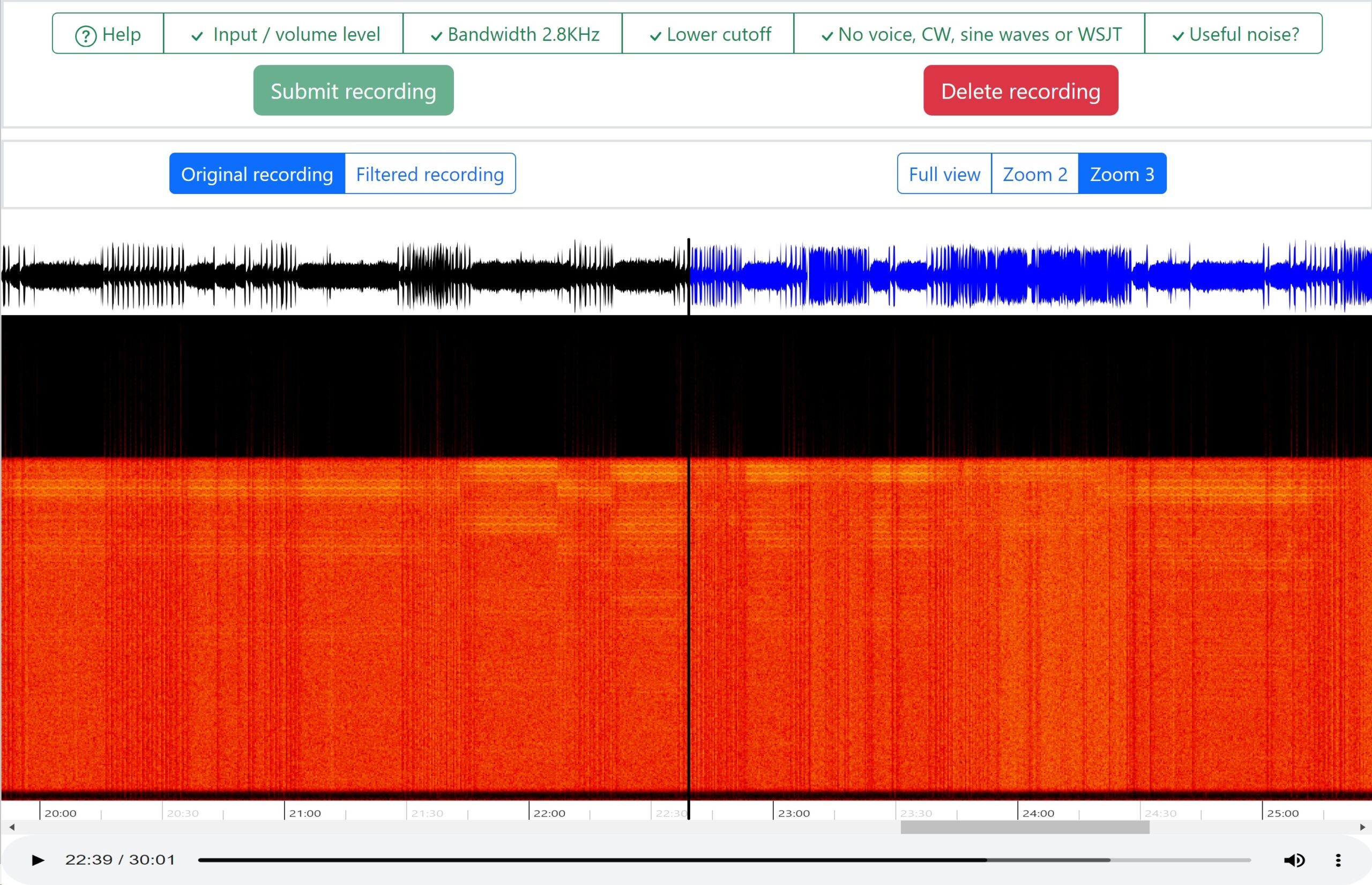
Task: Switch to Filtered recording
Action: pyautogui.click(x=430, y=174)
